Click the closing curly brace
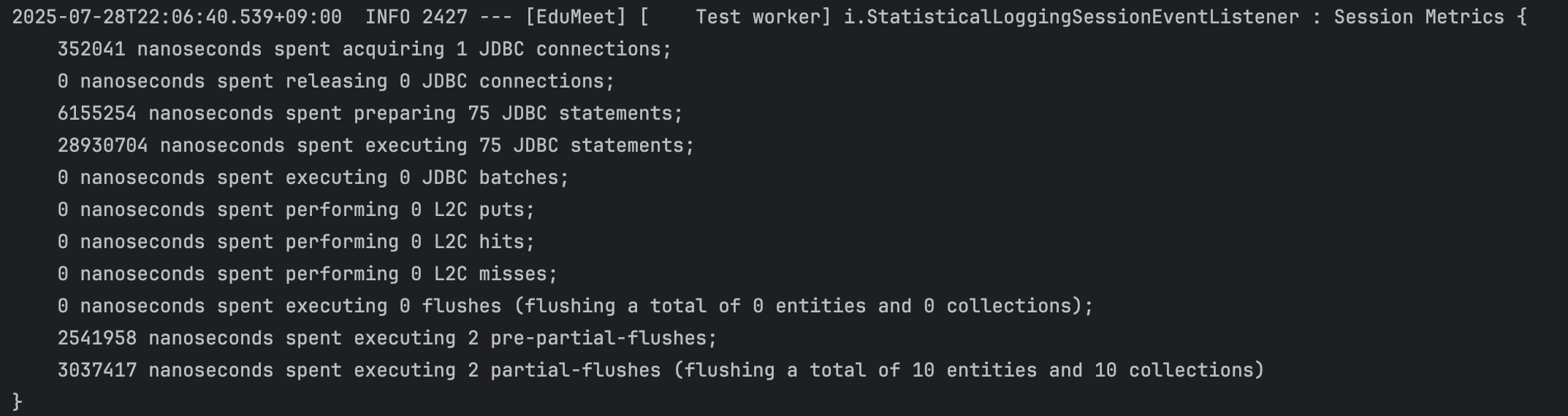 pos(18,401)
